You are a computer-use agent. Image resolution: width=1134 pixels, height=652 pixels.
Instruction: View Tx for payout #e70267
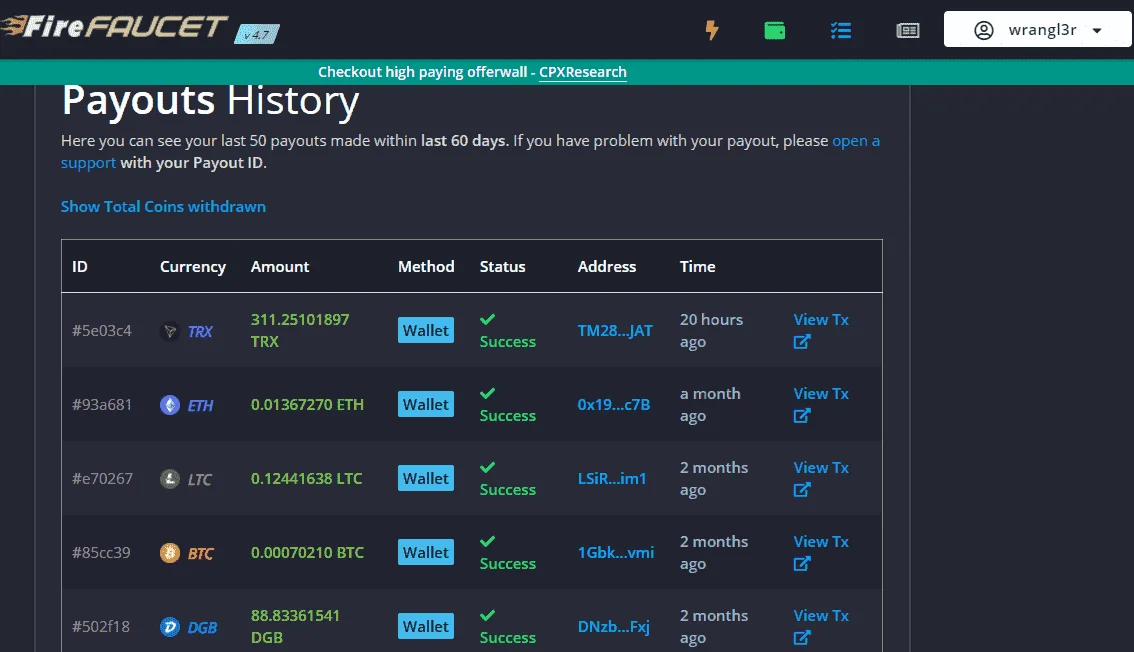click(821, 468)
